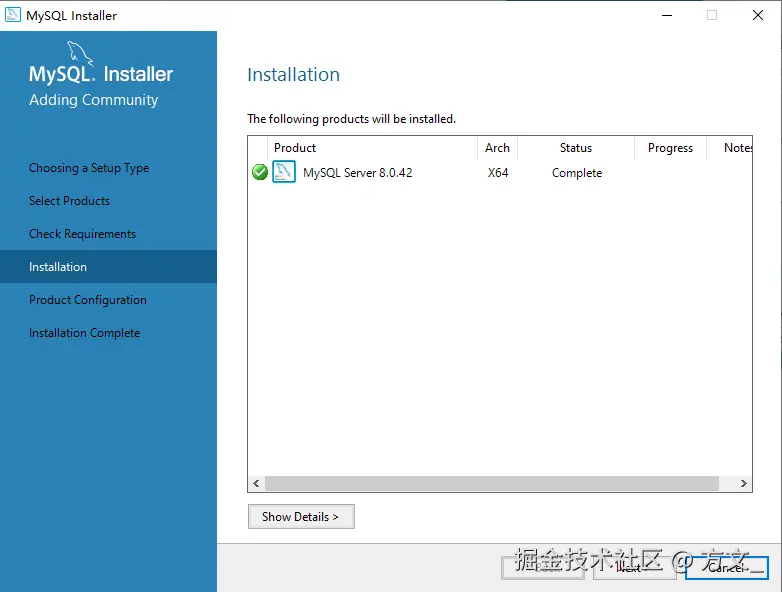Click the Cancel button
Screen dimensions: 782x592
coord(727,568)
